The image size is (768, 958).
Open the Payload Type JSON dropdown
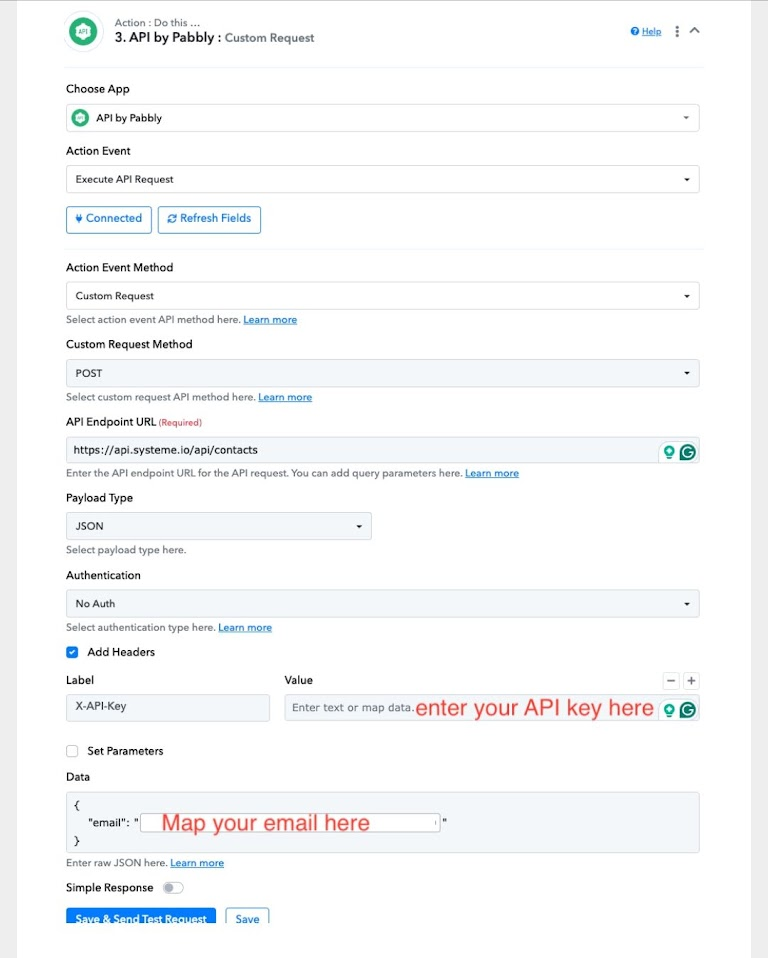[x=219, y=526]
